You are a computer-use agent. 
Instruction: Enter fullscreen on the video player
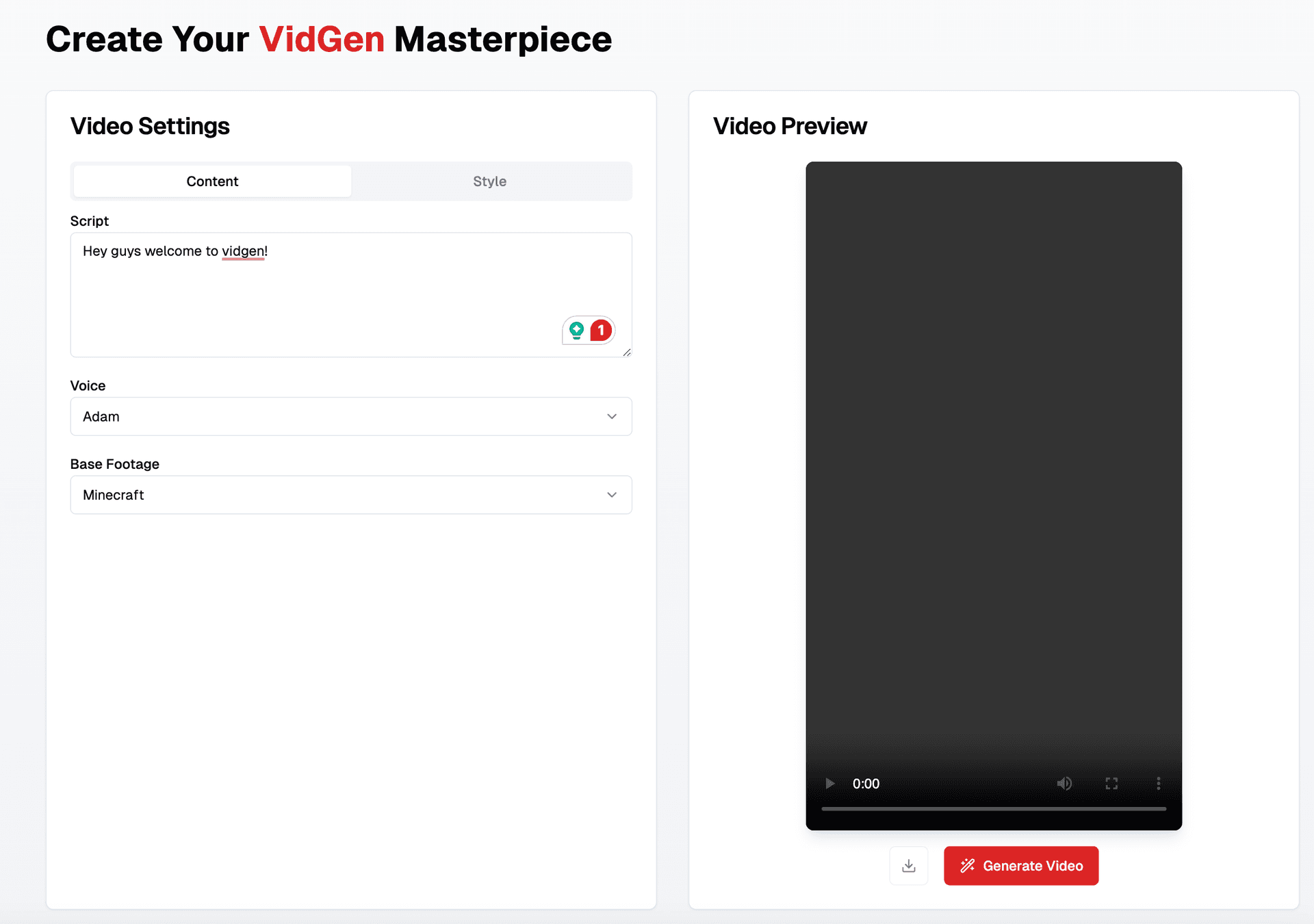1111,784
